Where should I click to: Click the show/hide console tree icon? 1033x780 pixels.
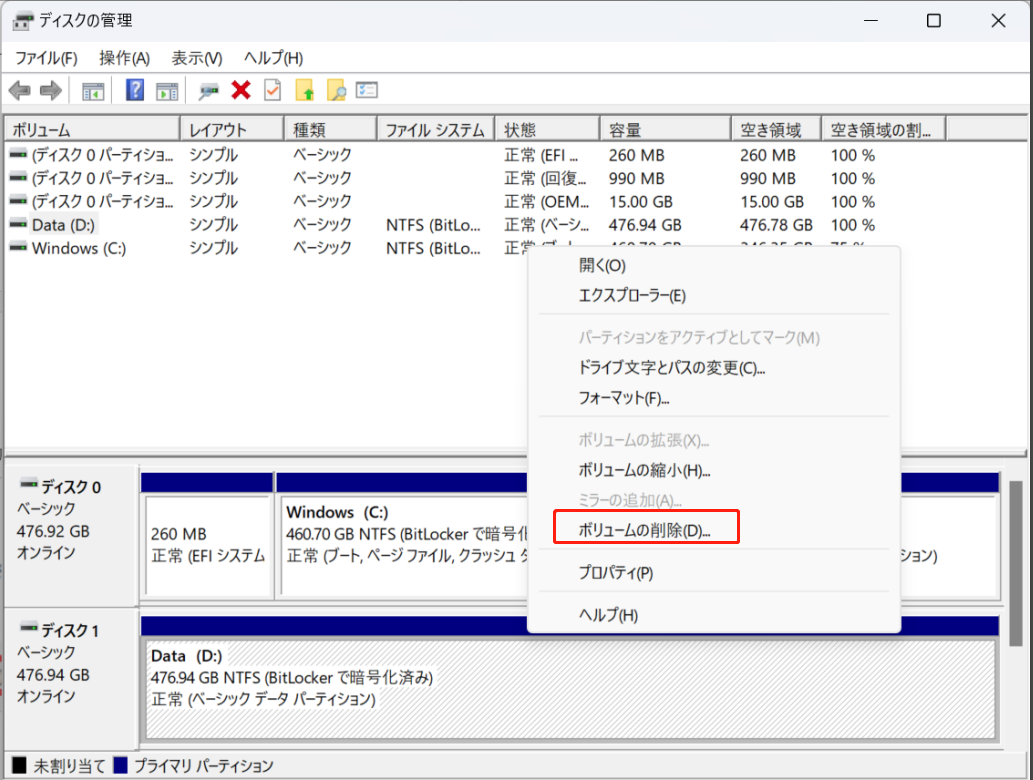point(93,91)
